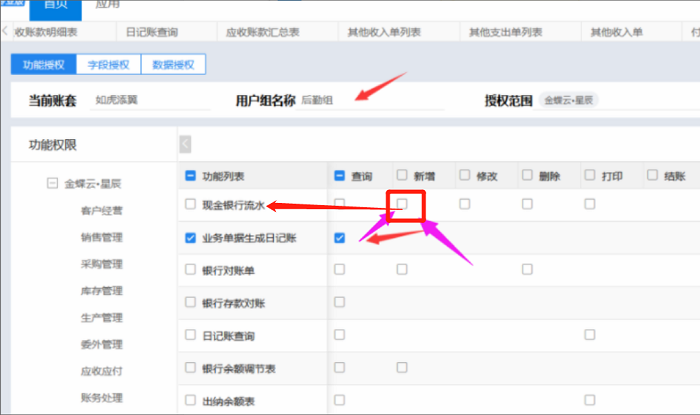Enable 打印 permission for 现金银行流水
The image size is (700, 415).
(590, 204)
